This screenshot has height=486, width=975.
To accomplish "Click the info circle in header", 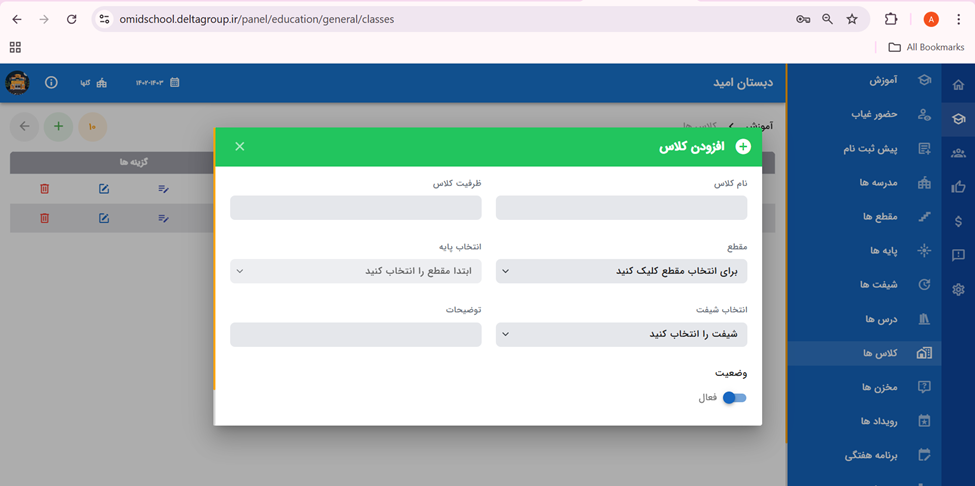I will click(x=52, y=83).
